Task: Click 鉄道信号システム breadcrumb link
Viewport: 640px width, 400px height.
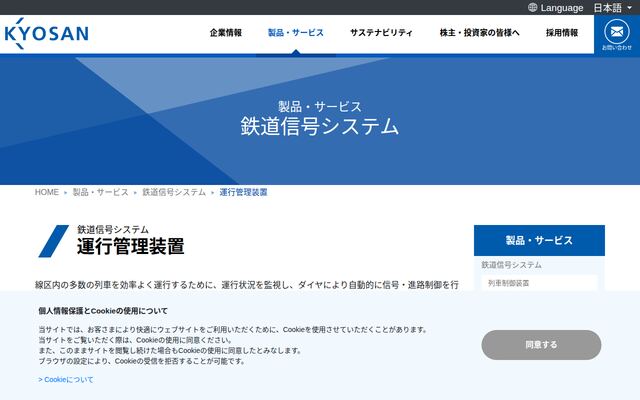Action: click(x=174, y=192)
